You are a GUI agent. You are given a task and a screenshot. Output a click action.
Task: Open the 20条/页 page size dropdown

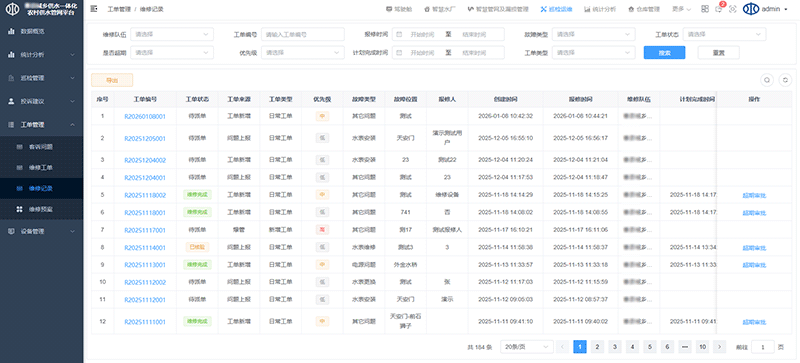click(x=527, y=347)
